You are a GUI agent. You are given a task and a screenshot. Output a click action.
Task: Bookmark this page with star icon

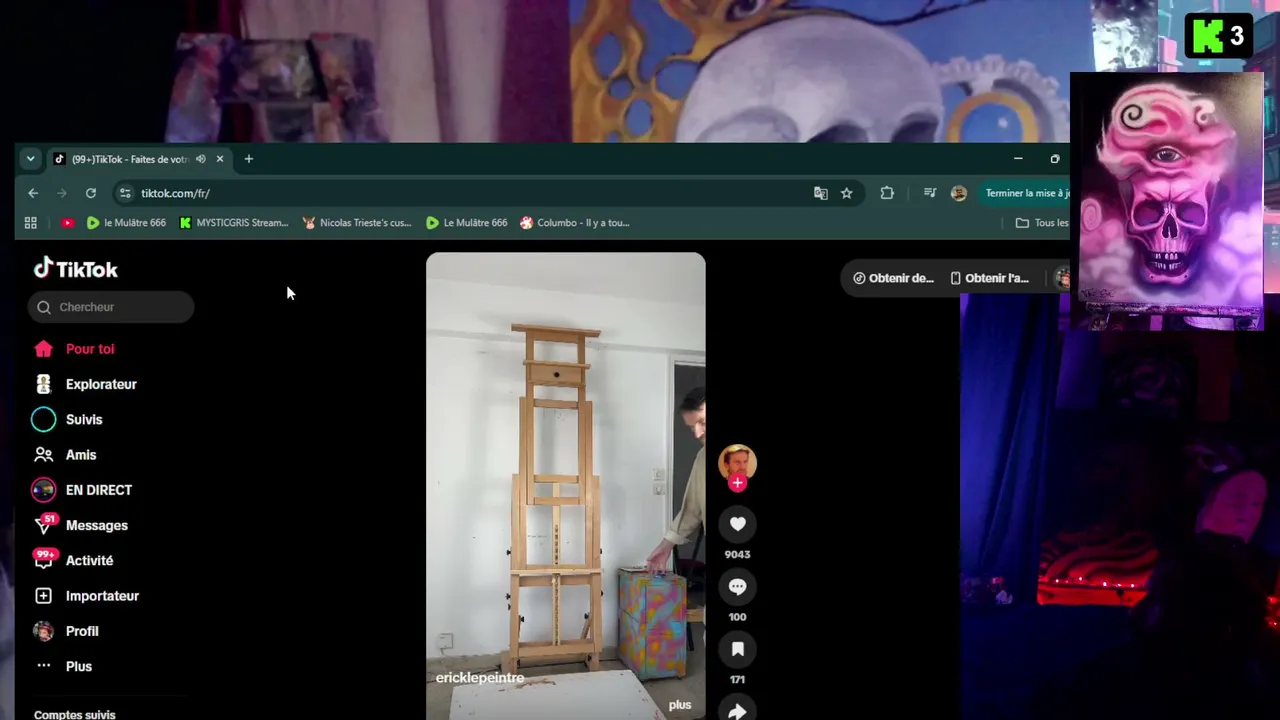(x=847, y=193)
